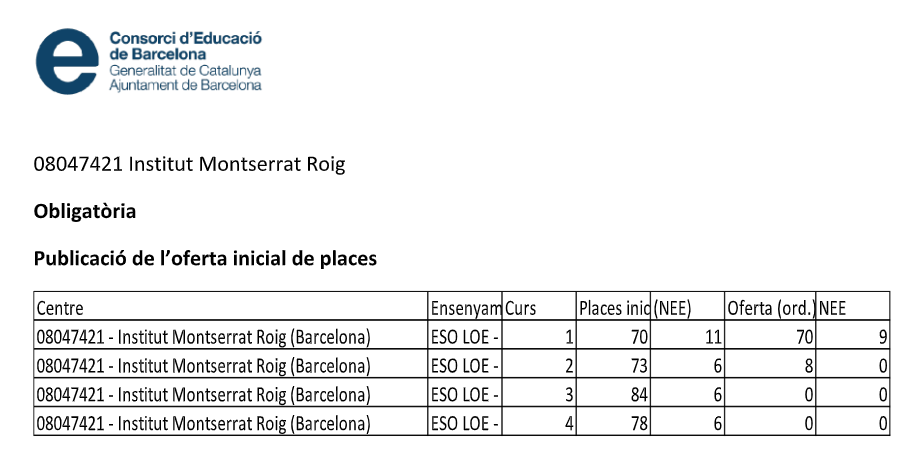
Task: Select the Places inicials column header
Action: click(x=614, y=309)
